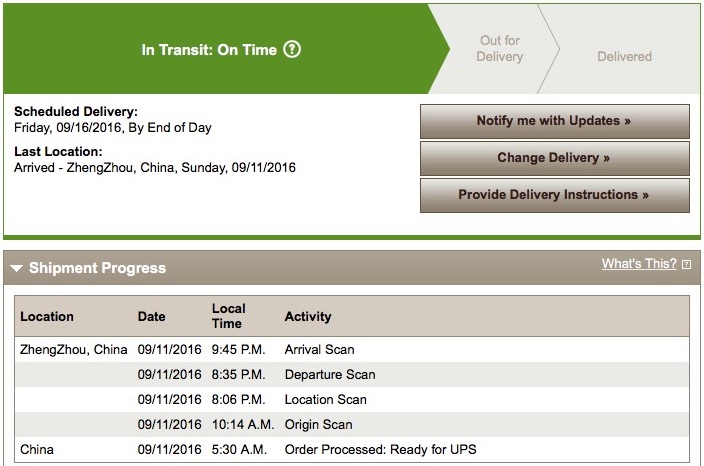The width and height of the screenshot is (704, 466).
Task: Select the Origin Scan row
Action: pyautogui.click(x=352, y=425)
